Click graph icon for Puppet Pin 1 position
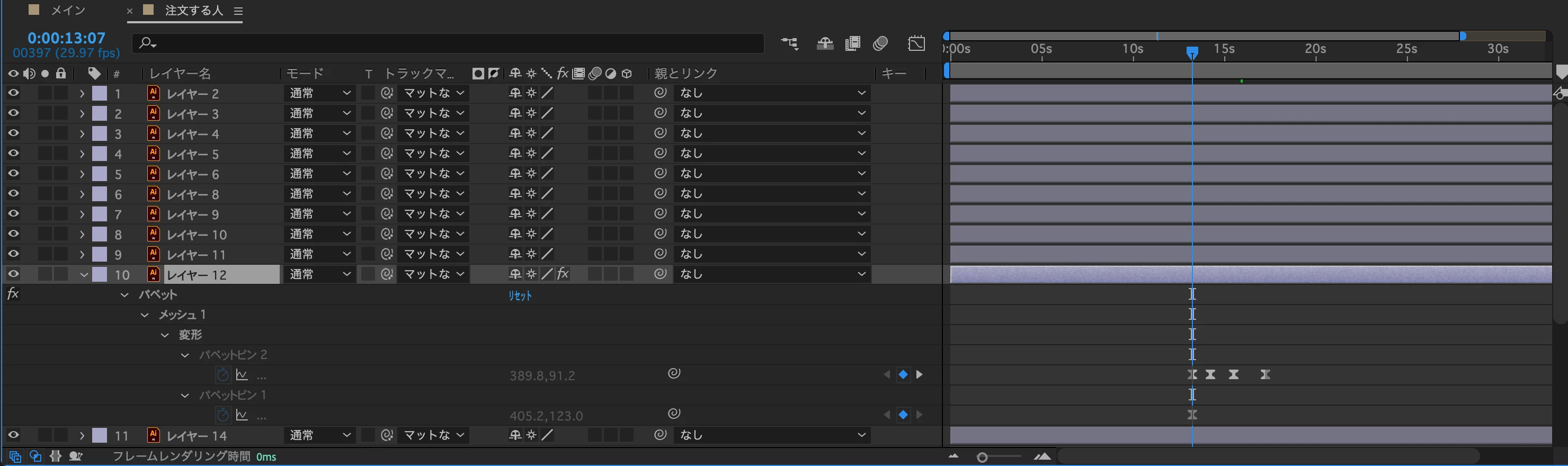 [x=242, y=415]
